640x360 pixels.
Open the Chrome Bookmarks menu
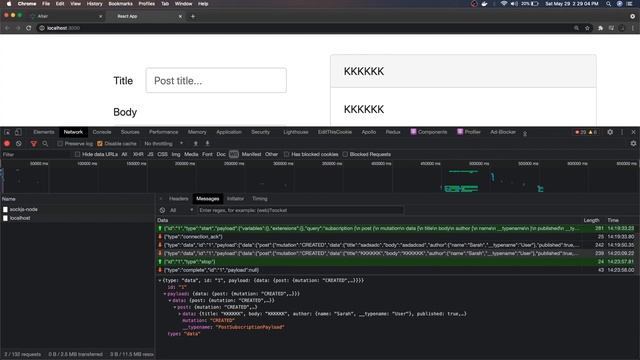[x=120, y=4]
